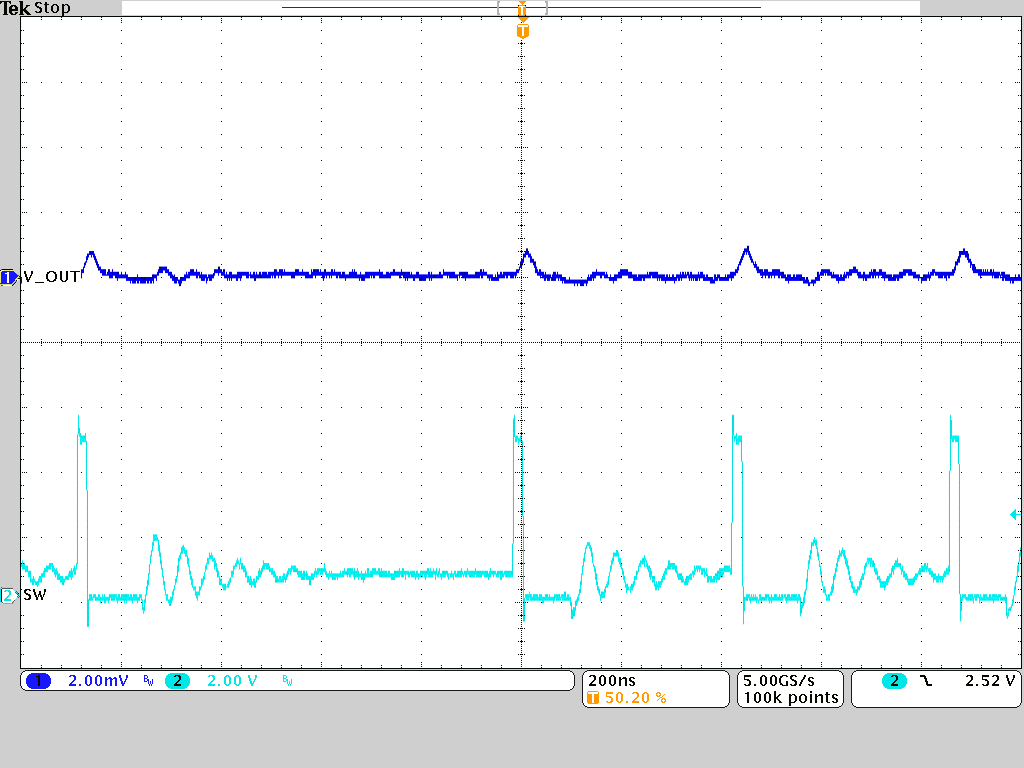This screenshot has height=768, width=1024.
Task: Click the 100k points record length display
Action: [790, 697]
